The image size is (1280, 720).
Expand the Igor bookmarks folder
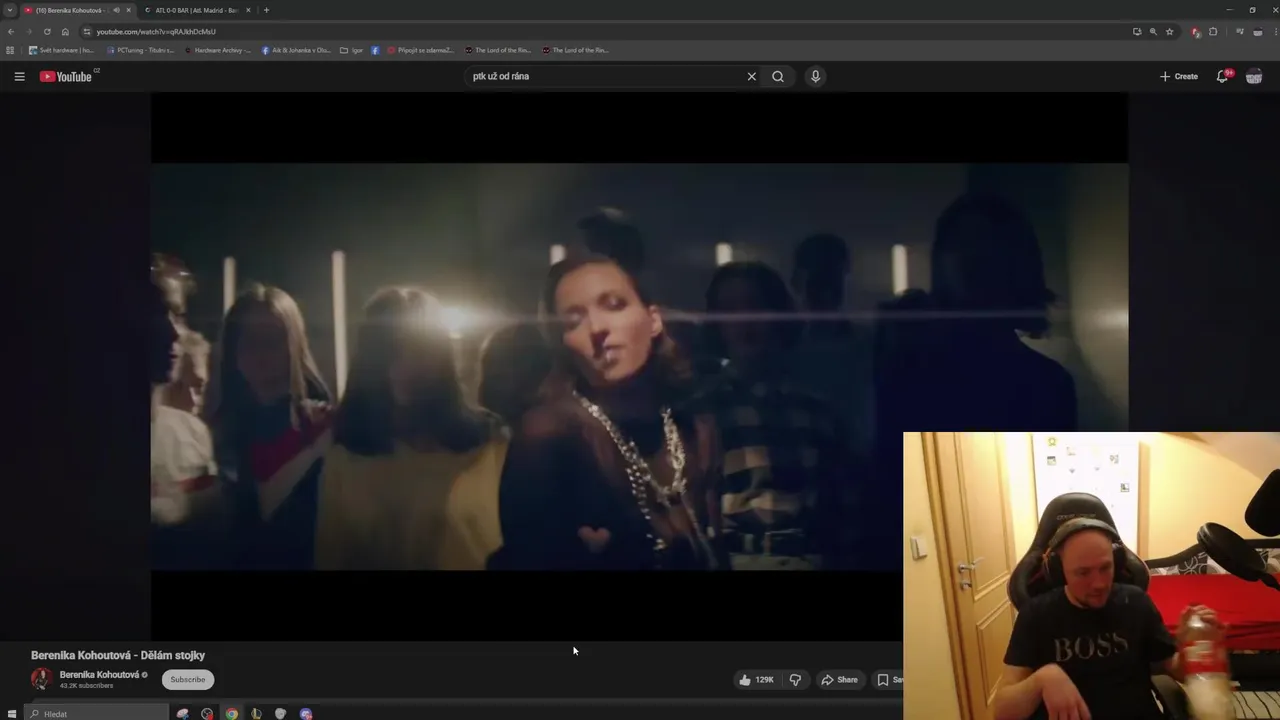[x=351, y=50]
